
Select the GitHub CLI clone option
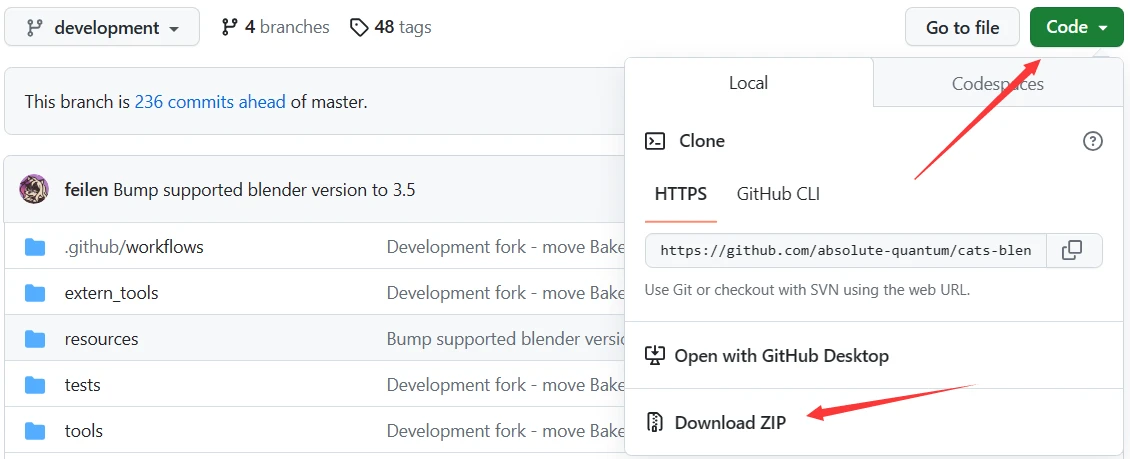[x=778, y=194]
